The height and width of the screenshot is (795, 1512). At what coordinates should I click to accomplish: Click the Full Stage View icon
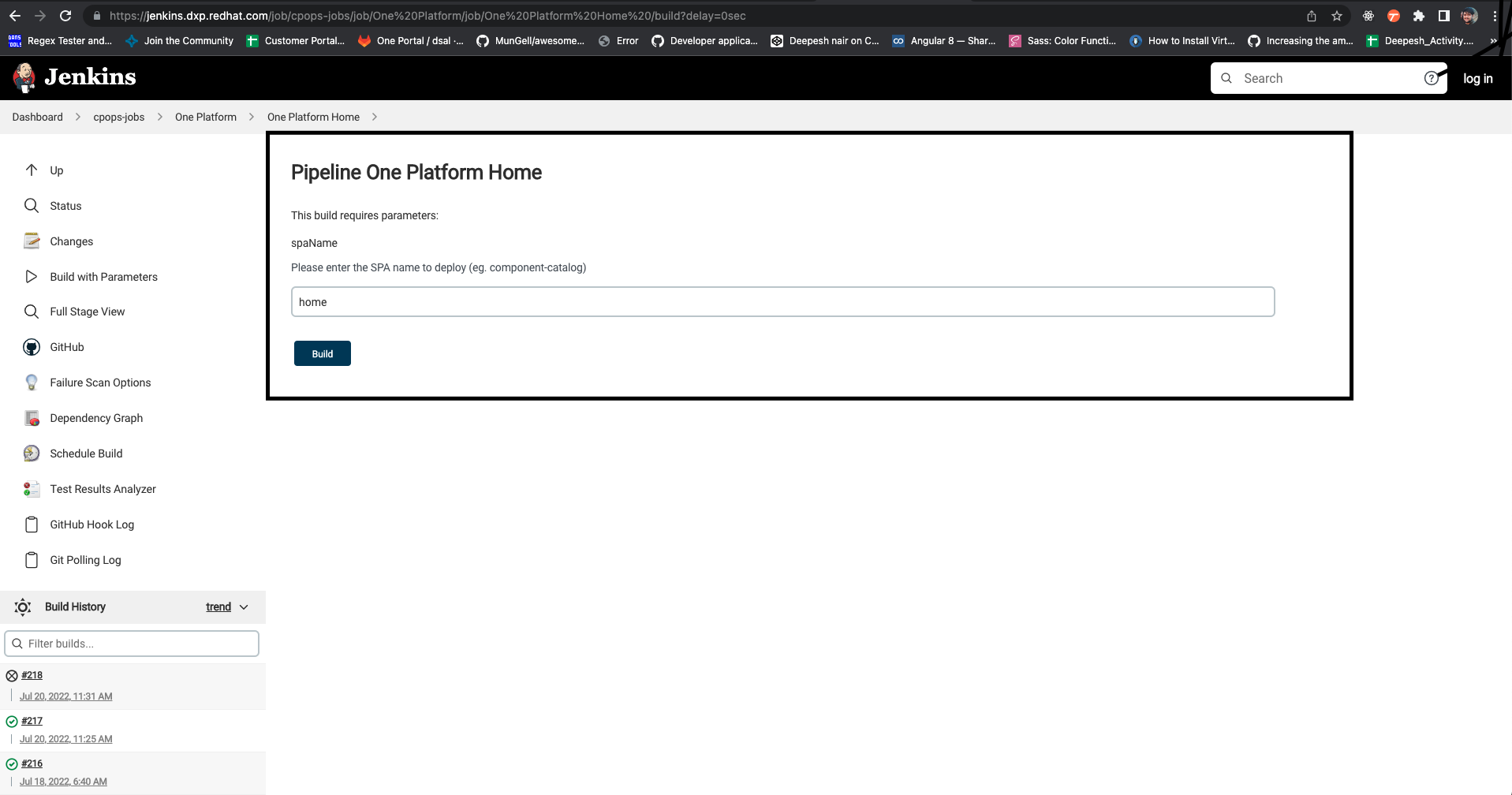click(32, 312)
